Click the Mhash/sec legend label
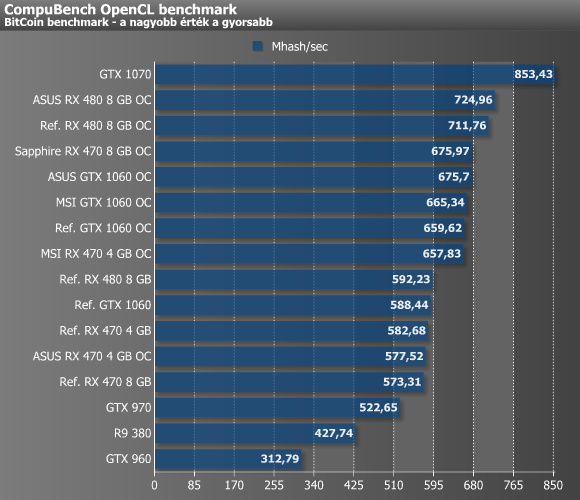The height and width of the screenshot is (500, 580). [300, 47]
